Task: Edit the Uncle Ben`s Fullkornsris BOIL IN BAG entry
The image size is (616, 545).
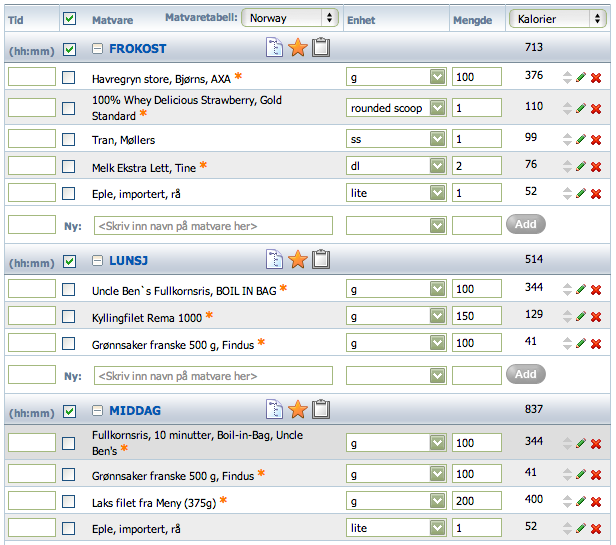Action: tap(581, 289)
